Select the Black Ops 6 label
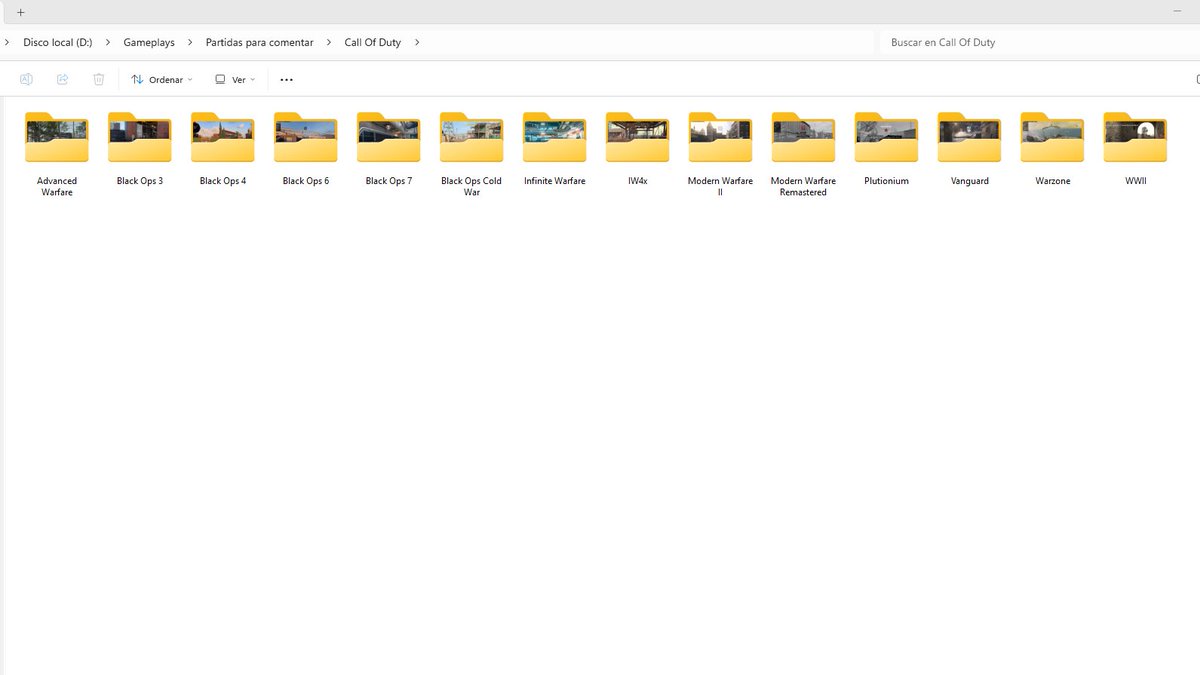1200x675 pixels. point(306,181)
